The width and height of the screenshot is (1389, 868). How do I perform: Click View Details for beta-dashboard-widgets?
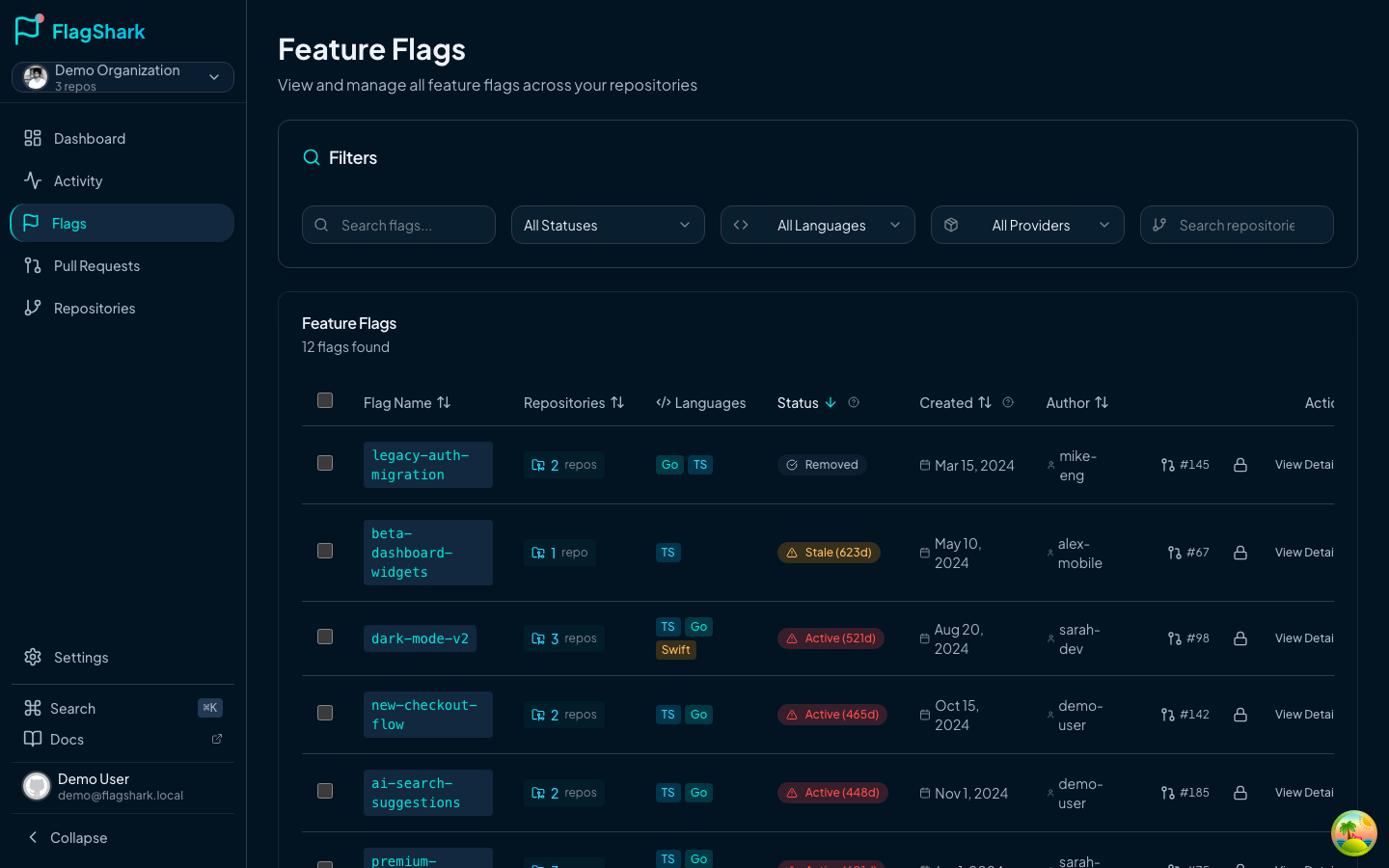[x=1304, y=553]
